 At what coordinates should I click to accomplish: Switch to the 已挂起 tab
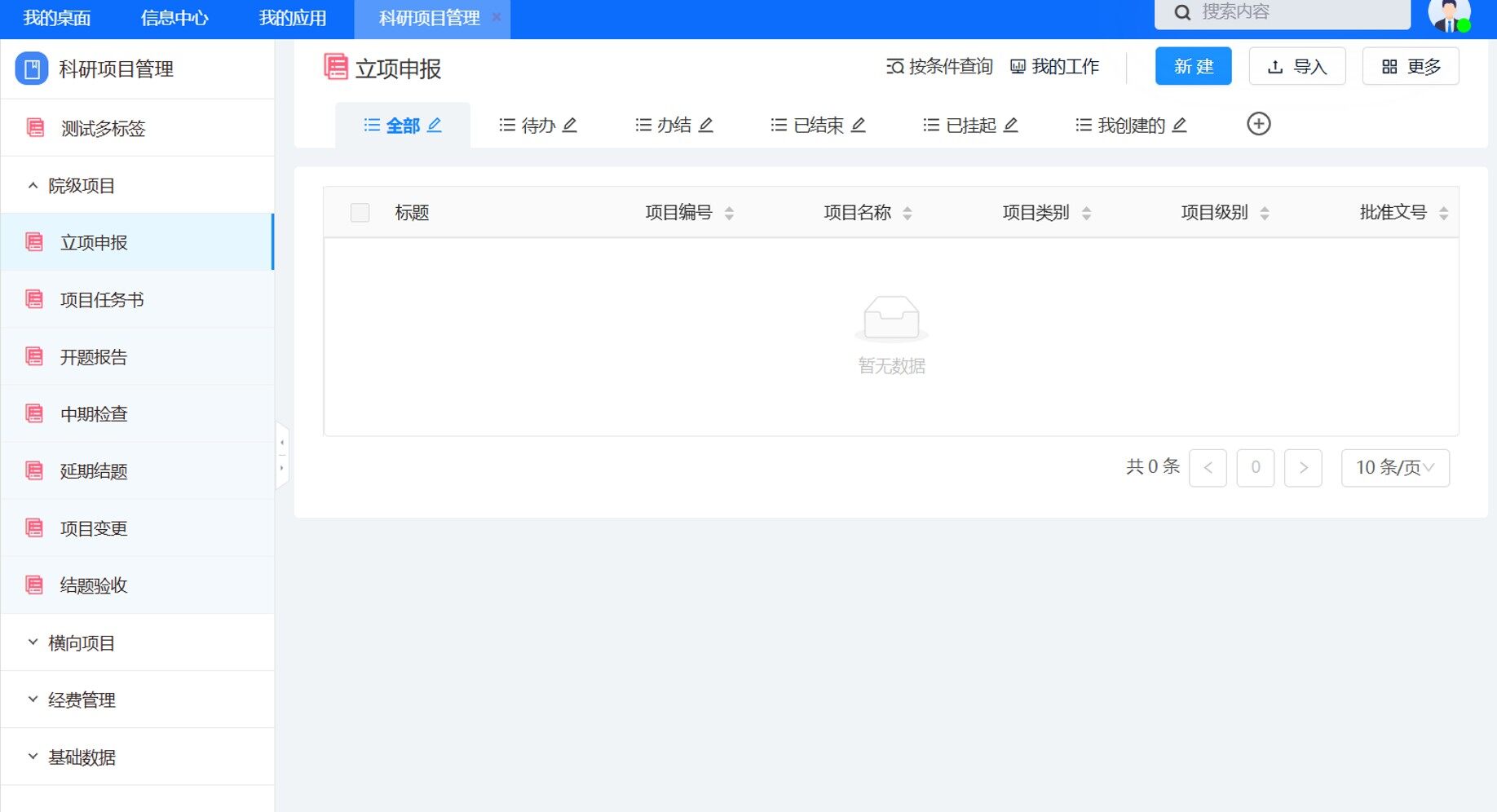point(970,126)
